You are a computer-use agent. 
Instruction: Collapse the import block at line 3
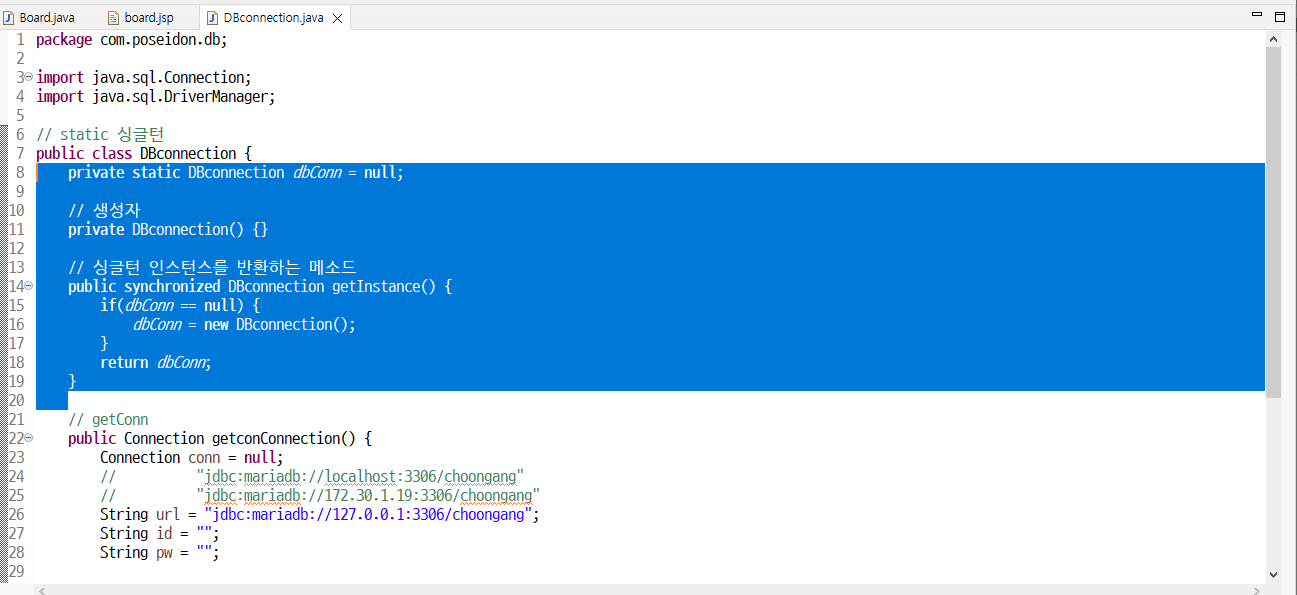29,78
